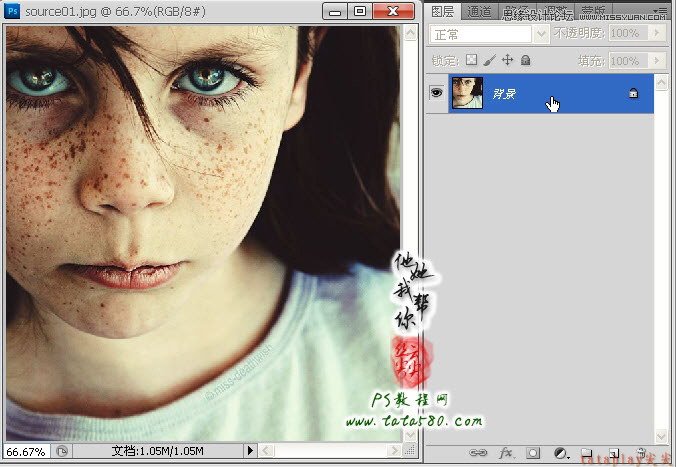Screen dimensions: 676x467
Task: Click layers panel scrollbar up arrow
Action: (661, 82)
